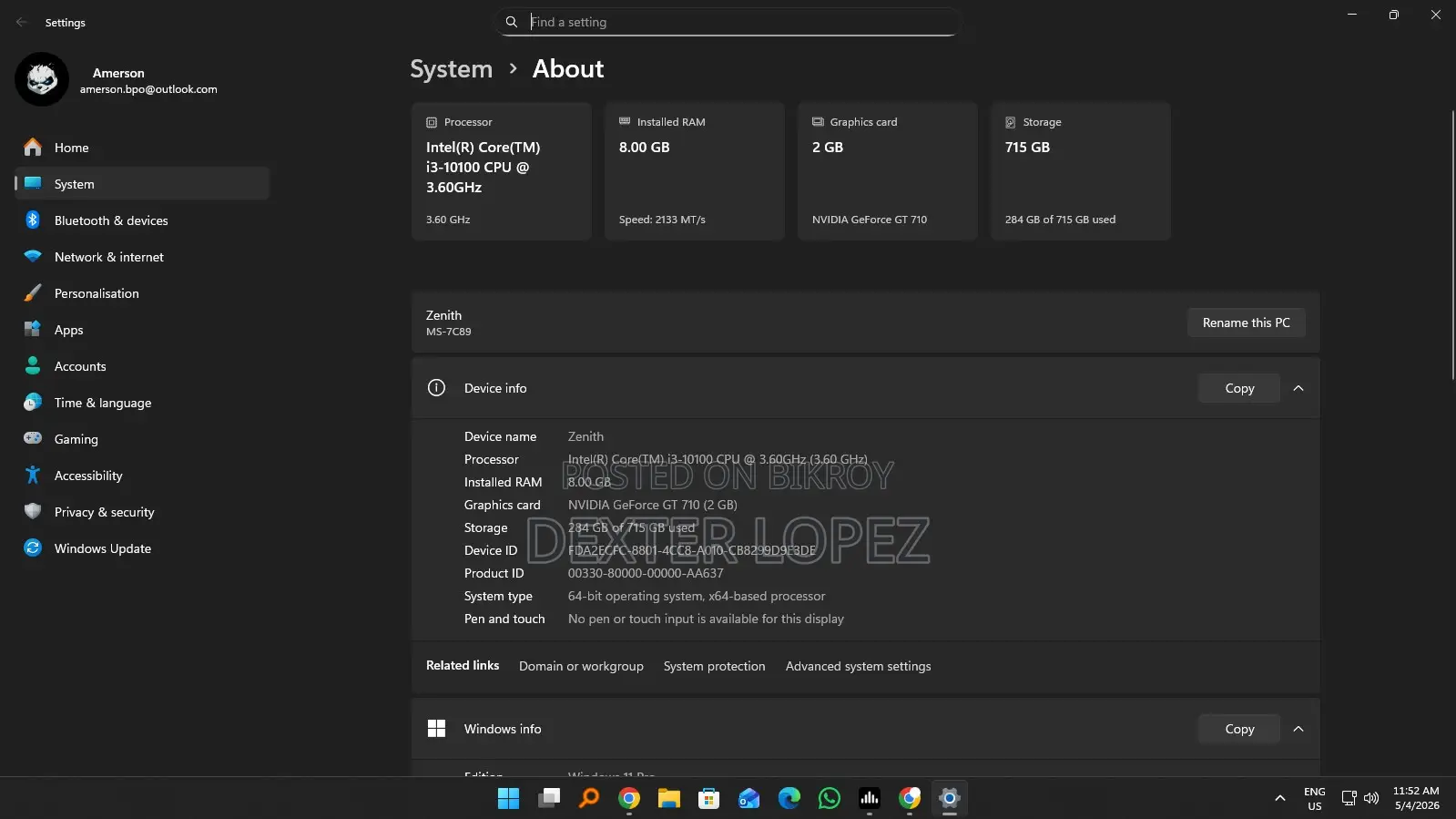Click the back arrow in Settings
The width and height of the screenshot is (1456, 819).
coord(22,22)
